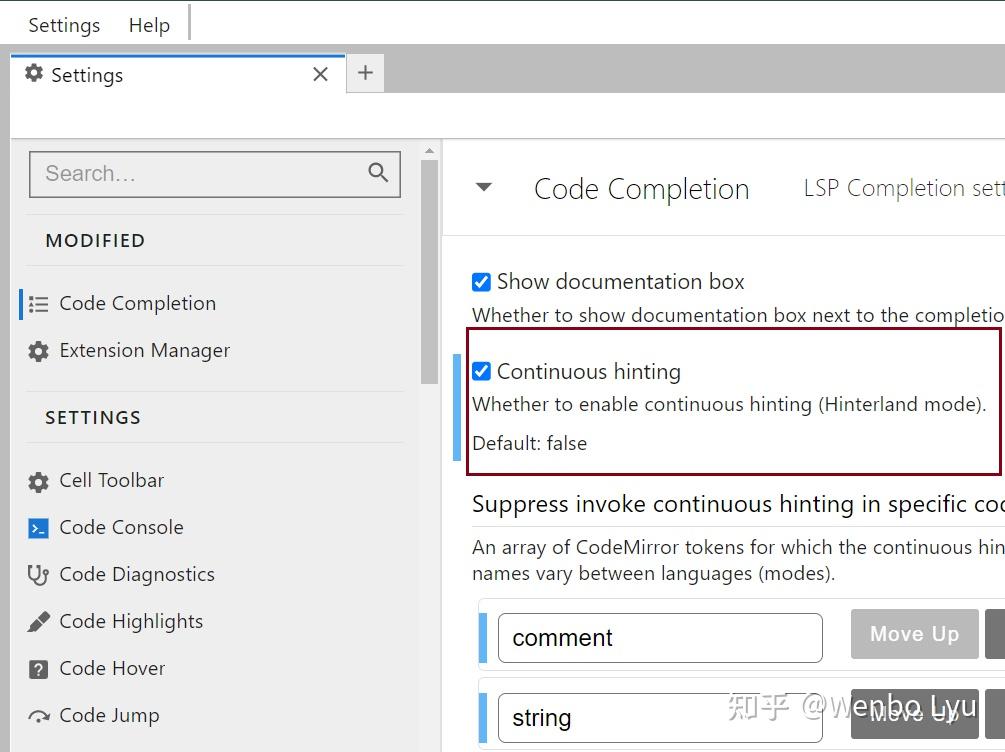Click the Code Diagnostics stethoscope icon
The height and width of the screenshot is (752, 1005).
38,575
